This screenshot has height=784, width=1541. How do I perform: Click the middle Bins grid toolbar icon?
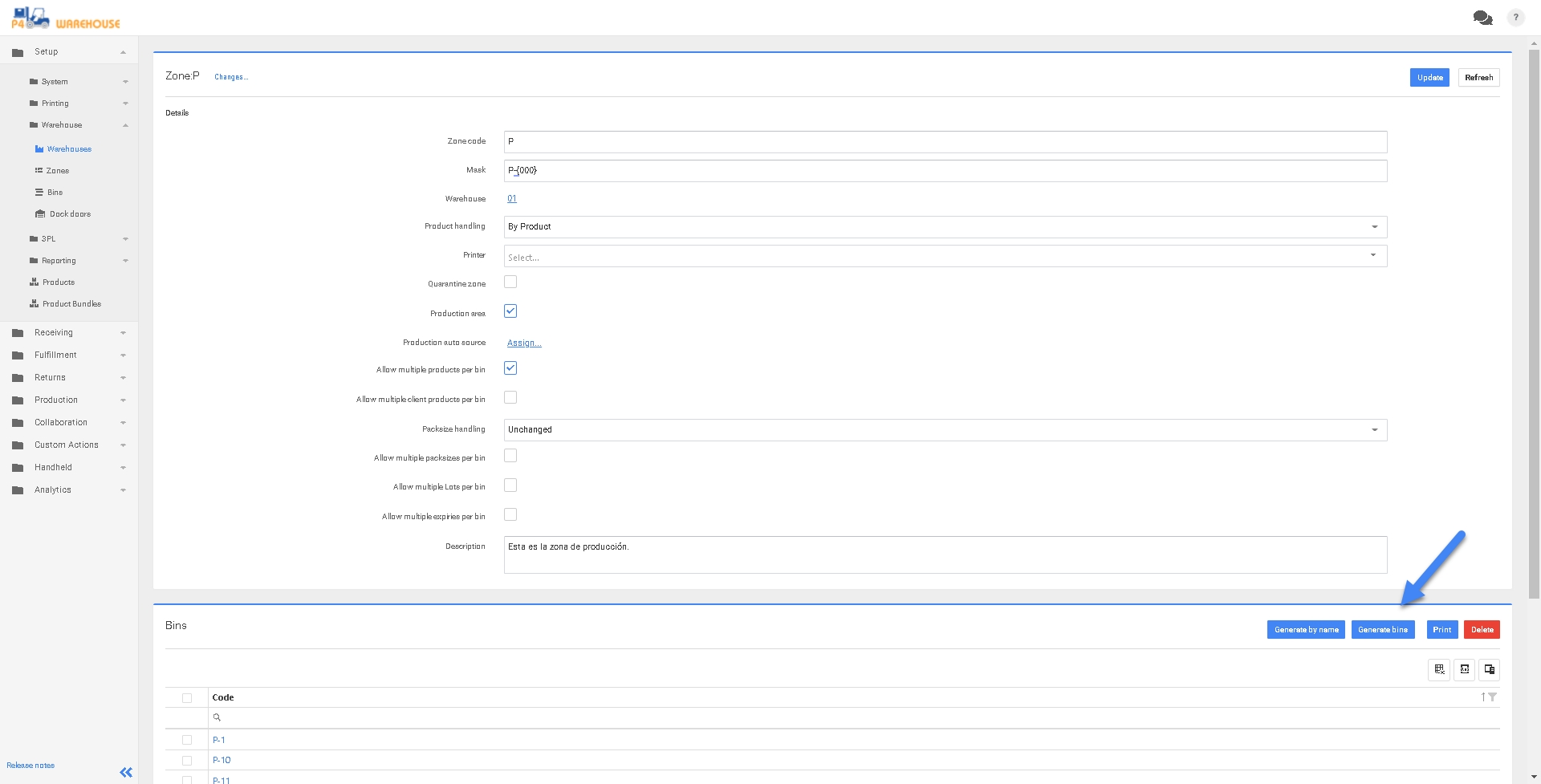click(x=1464, y=669)
